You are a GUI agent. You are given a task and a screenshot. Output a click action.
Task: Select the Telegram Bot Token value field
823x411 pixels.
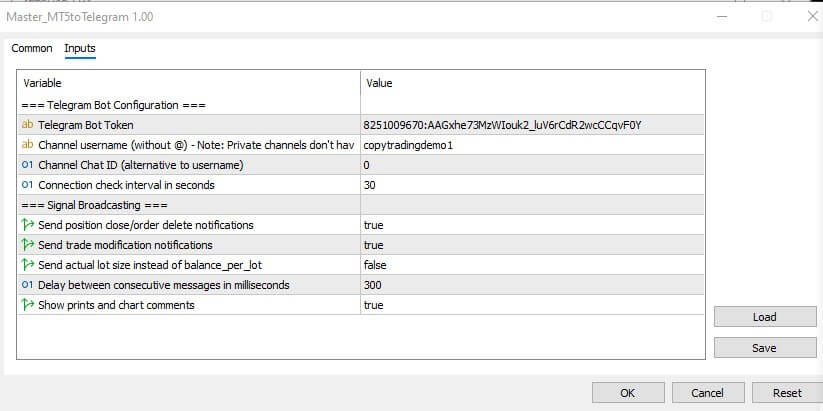(x=502, y=125)
